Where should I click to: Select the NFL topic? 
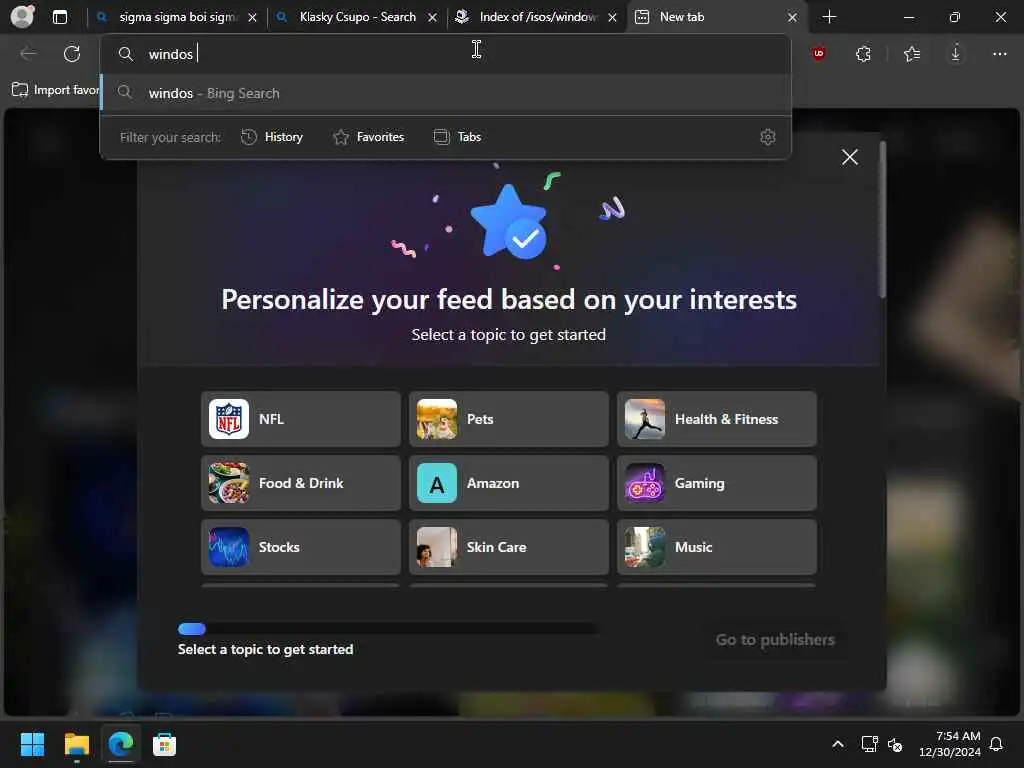point(301,419)
